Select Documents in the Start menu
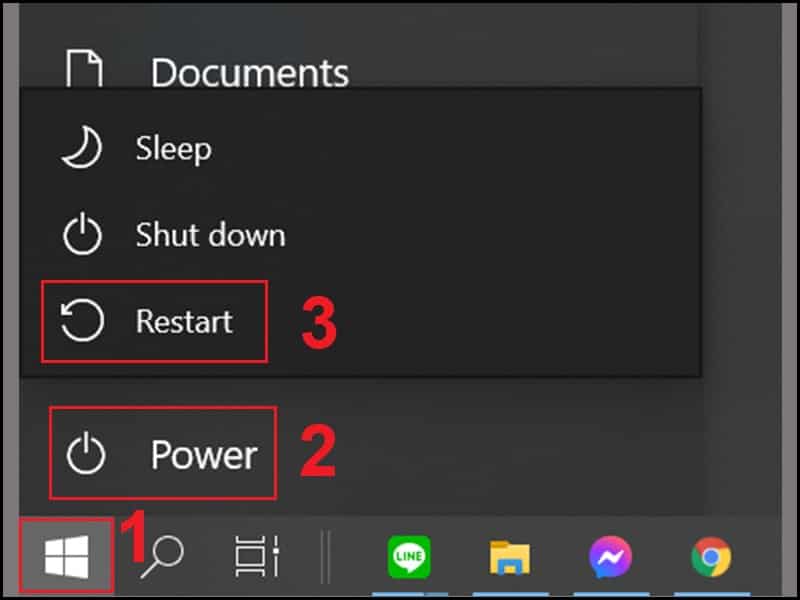Viewport: 800px width, 600px height. pos(250,70)
